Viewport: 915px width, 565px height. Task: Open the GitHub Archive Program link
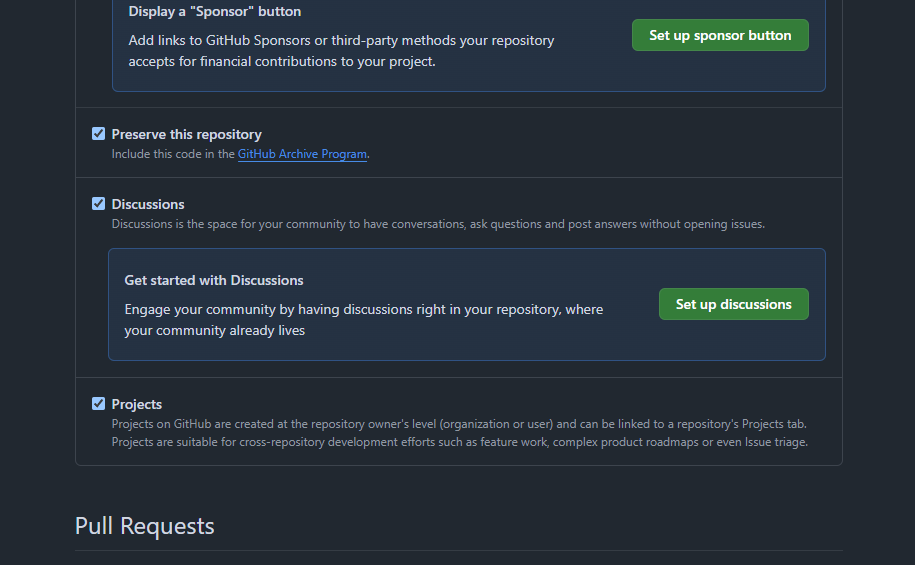(x=302, y=154)
